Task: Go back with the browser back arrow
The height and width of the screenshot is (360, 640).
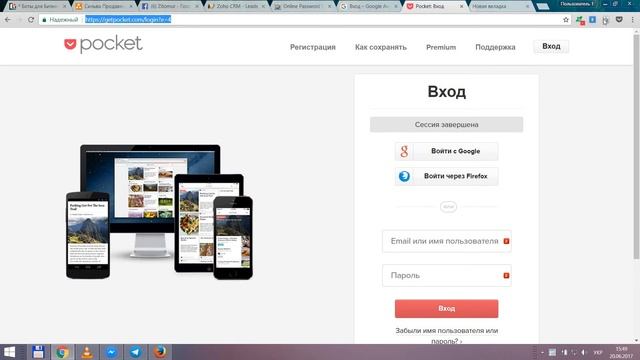Action: [x=8, y=20]
